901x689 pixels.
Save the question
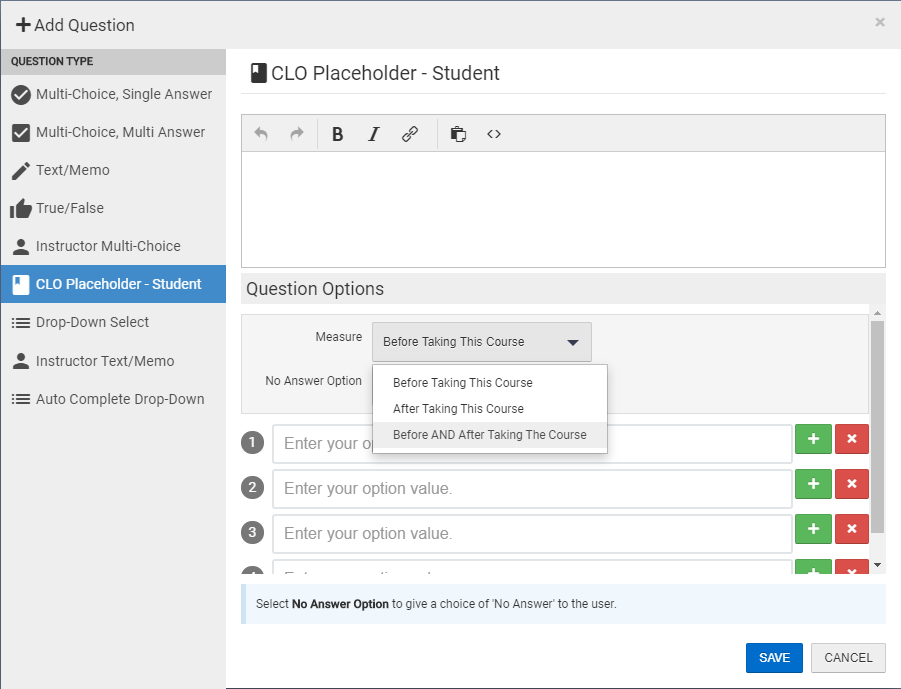[774, 657]
